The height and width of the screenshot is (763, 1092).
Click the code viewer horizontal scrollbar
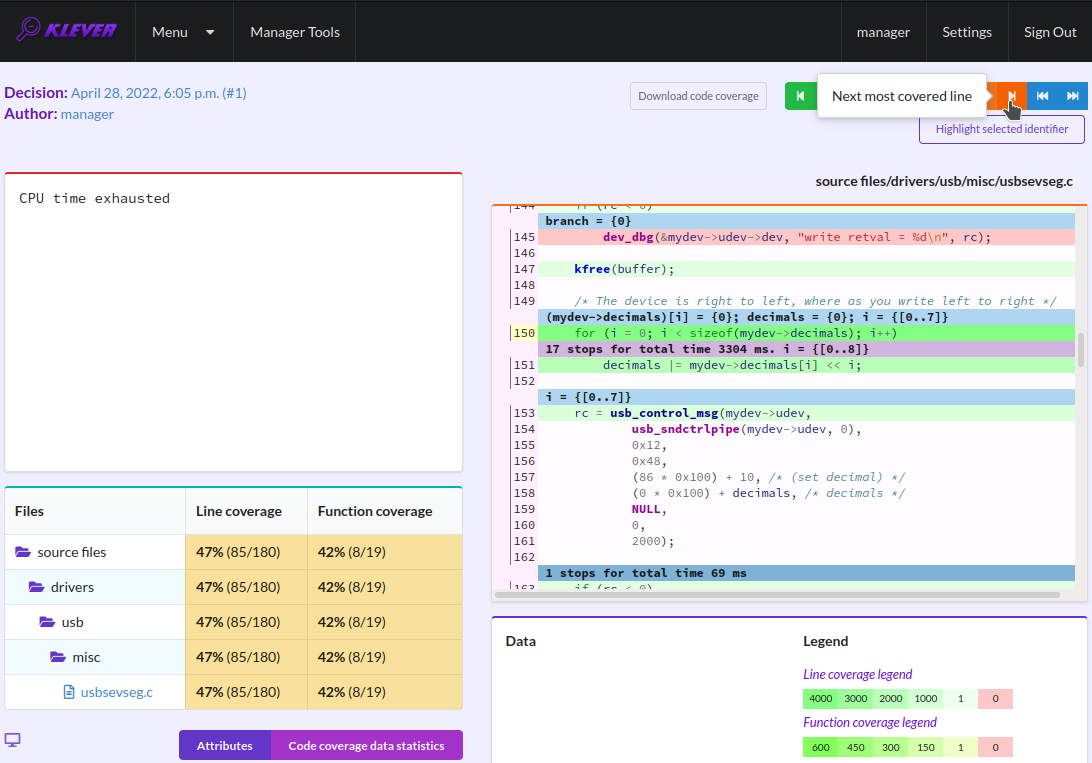[777, 595]
